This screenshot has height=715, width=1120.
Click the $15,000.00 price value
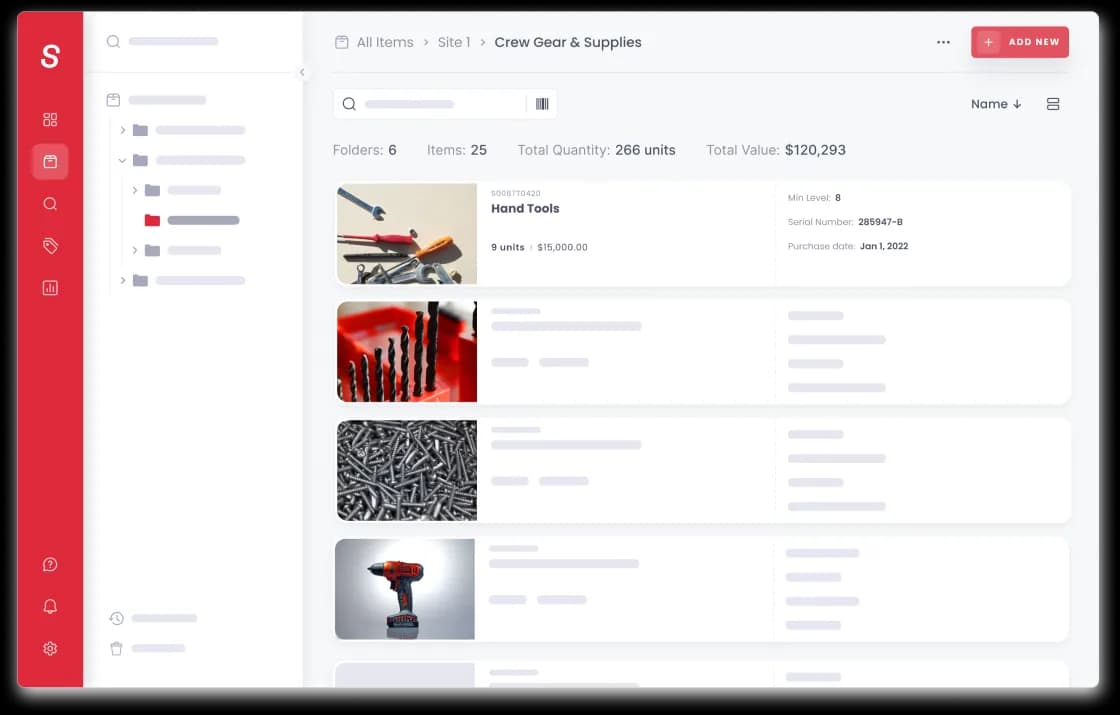563,247
